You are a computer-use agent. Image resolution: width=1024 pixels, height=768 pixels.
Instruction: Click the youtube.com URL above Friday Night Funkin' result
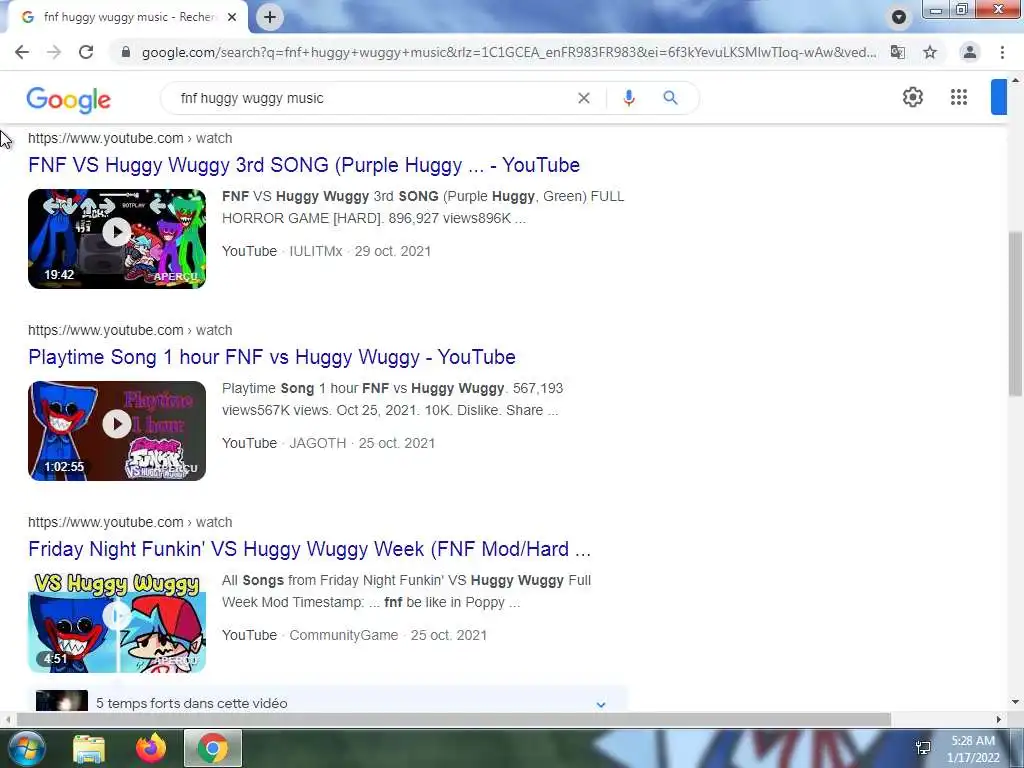[130, 522]
